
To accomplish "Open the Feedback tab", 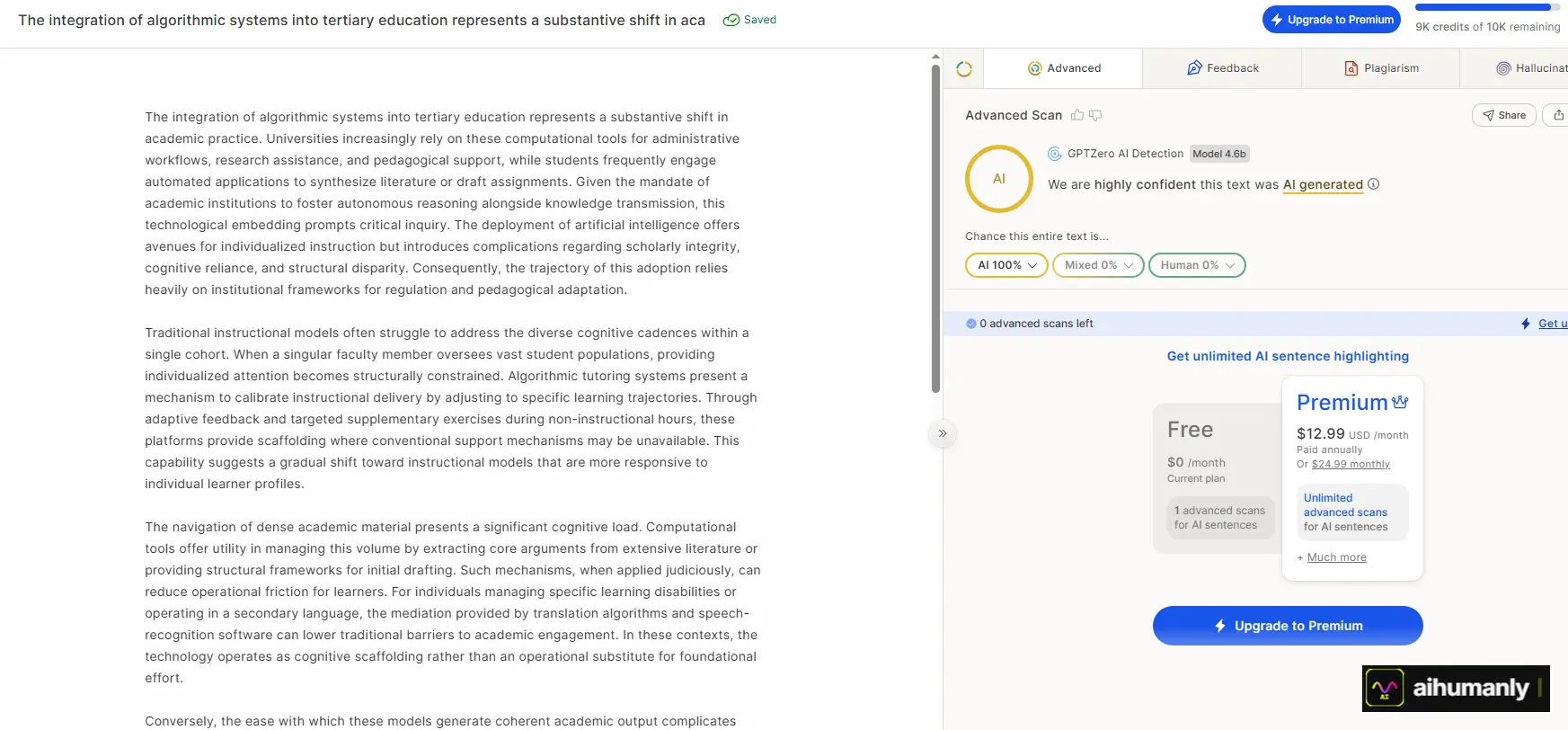I will [x=1222, y=68].
